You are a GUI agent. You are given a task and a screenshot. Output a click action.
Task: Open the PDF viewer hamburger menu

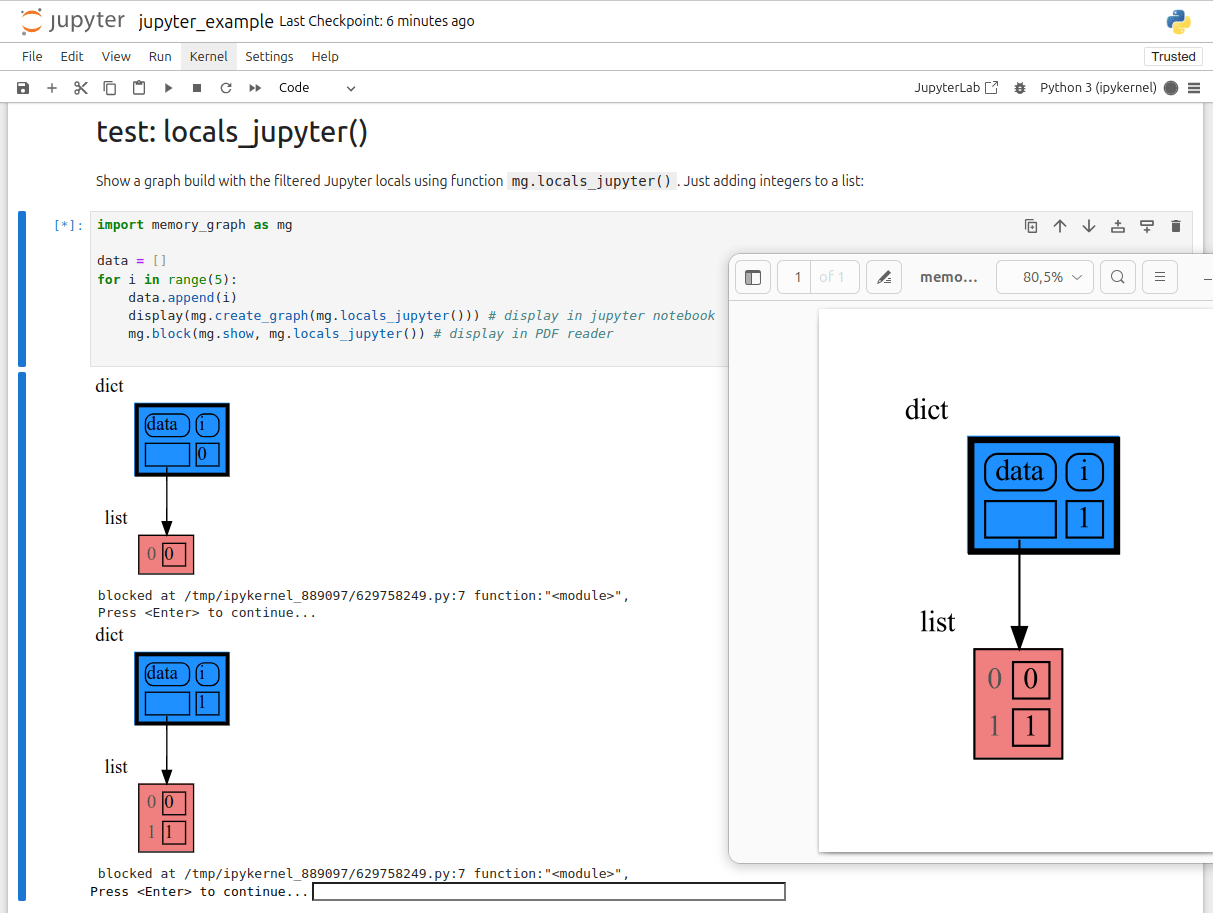pos(1160,277)
